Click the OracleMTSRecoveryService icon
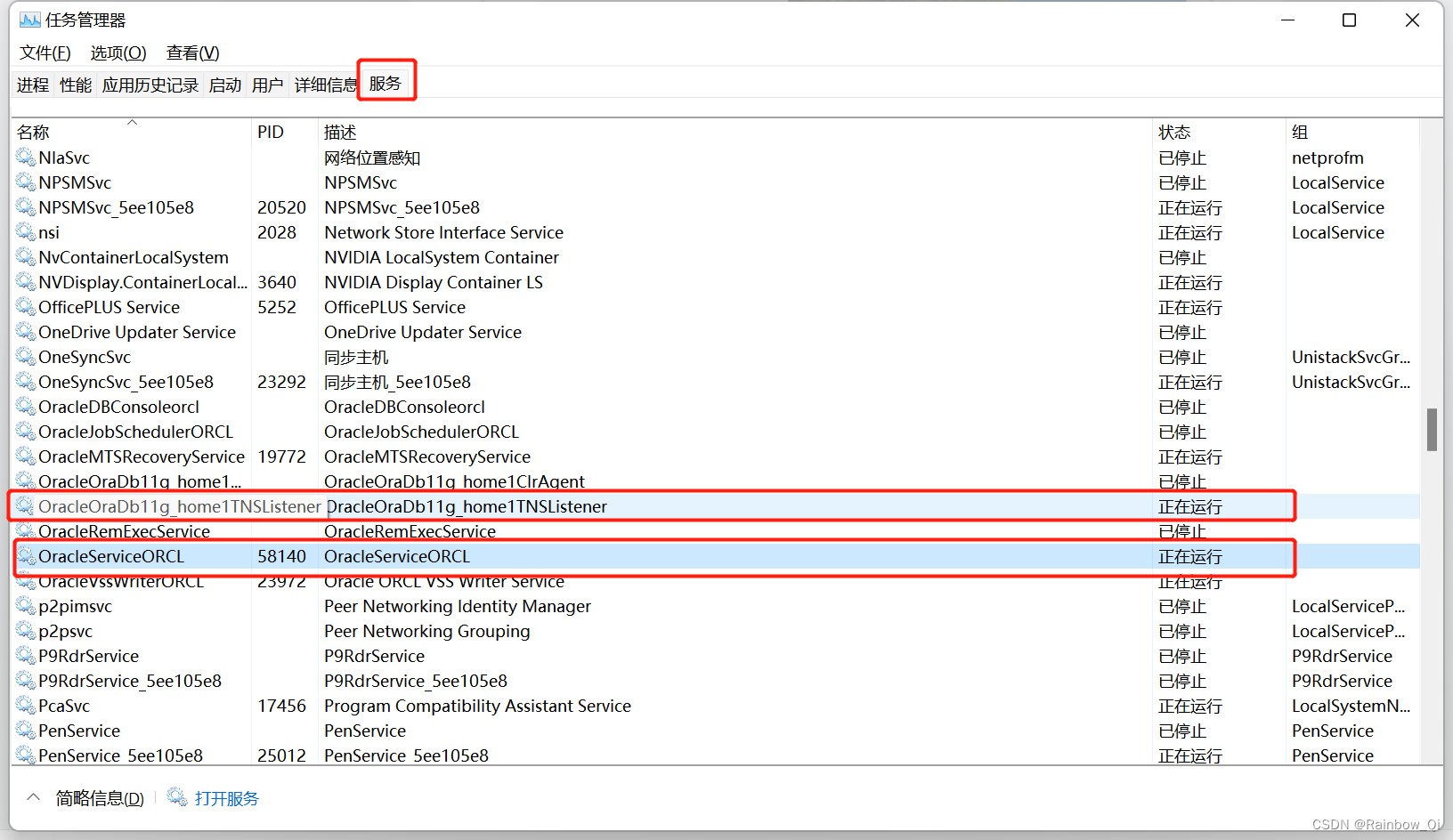This screenshot has width=1453, height=840. tap(26, 456)
